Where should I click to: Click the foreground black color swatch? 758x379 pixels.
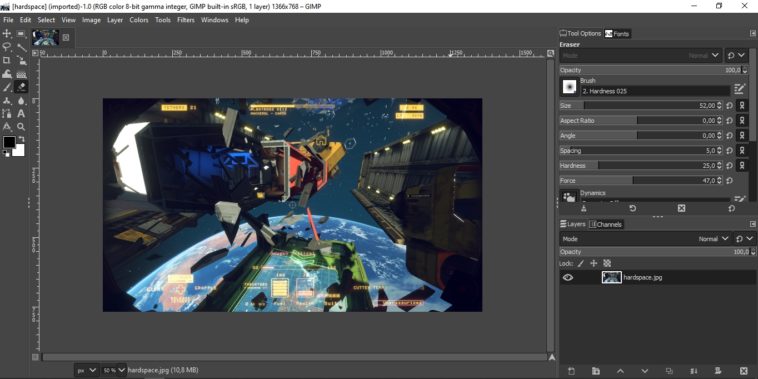tap(9, 143)
